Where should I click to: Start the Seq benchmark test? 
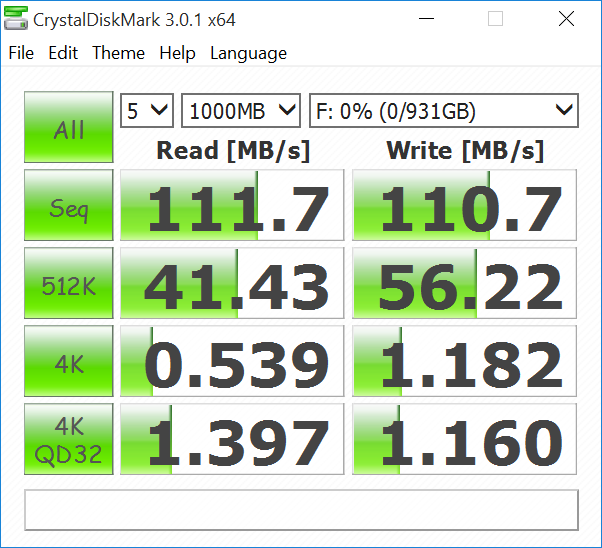(x=69, y=205)
